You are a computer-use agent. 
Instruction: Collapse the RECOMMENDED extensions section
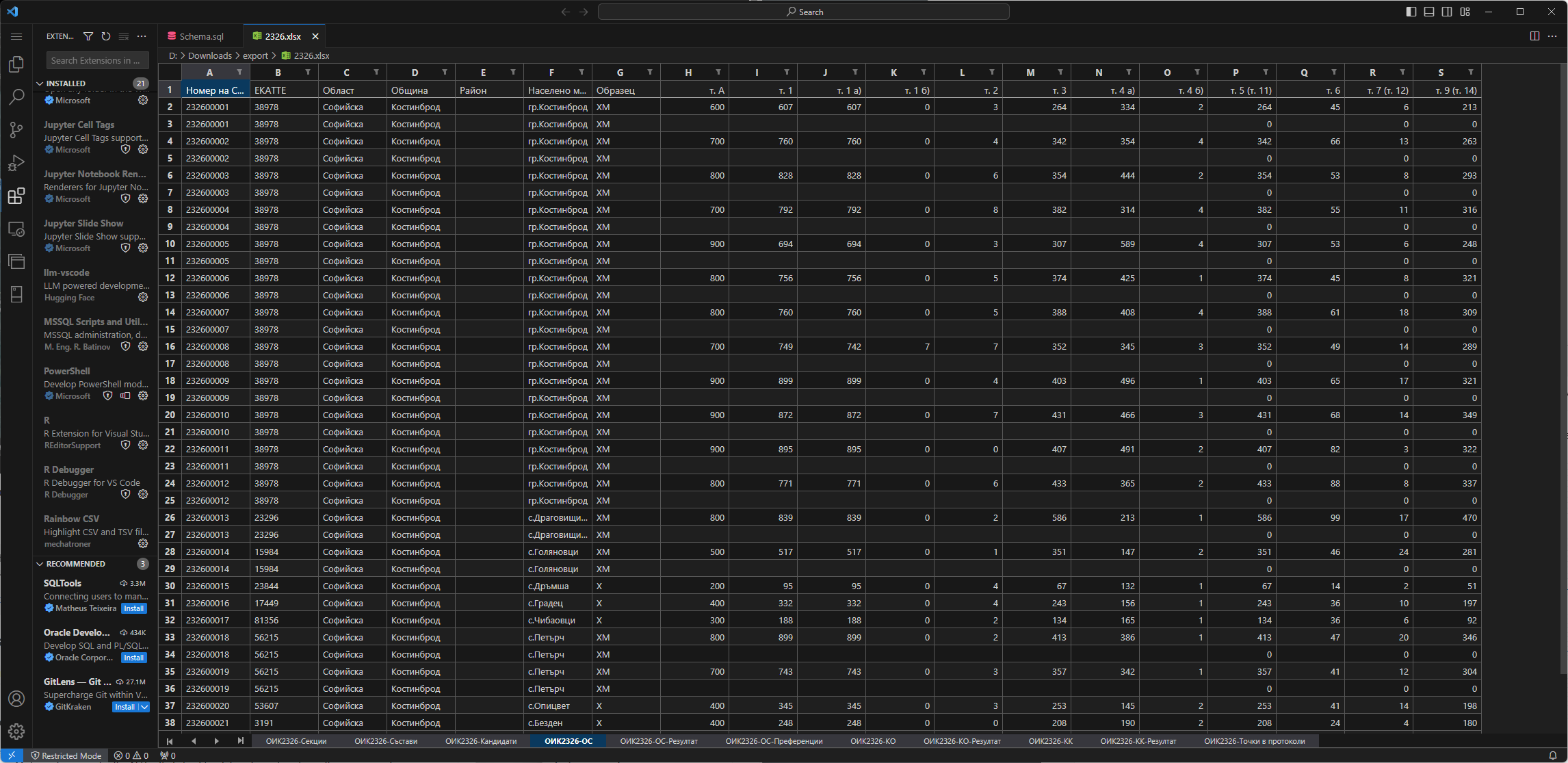(x=40, y=564)
